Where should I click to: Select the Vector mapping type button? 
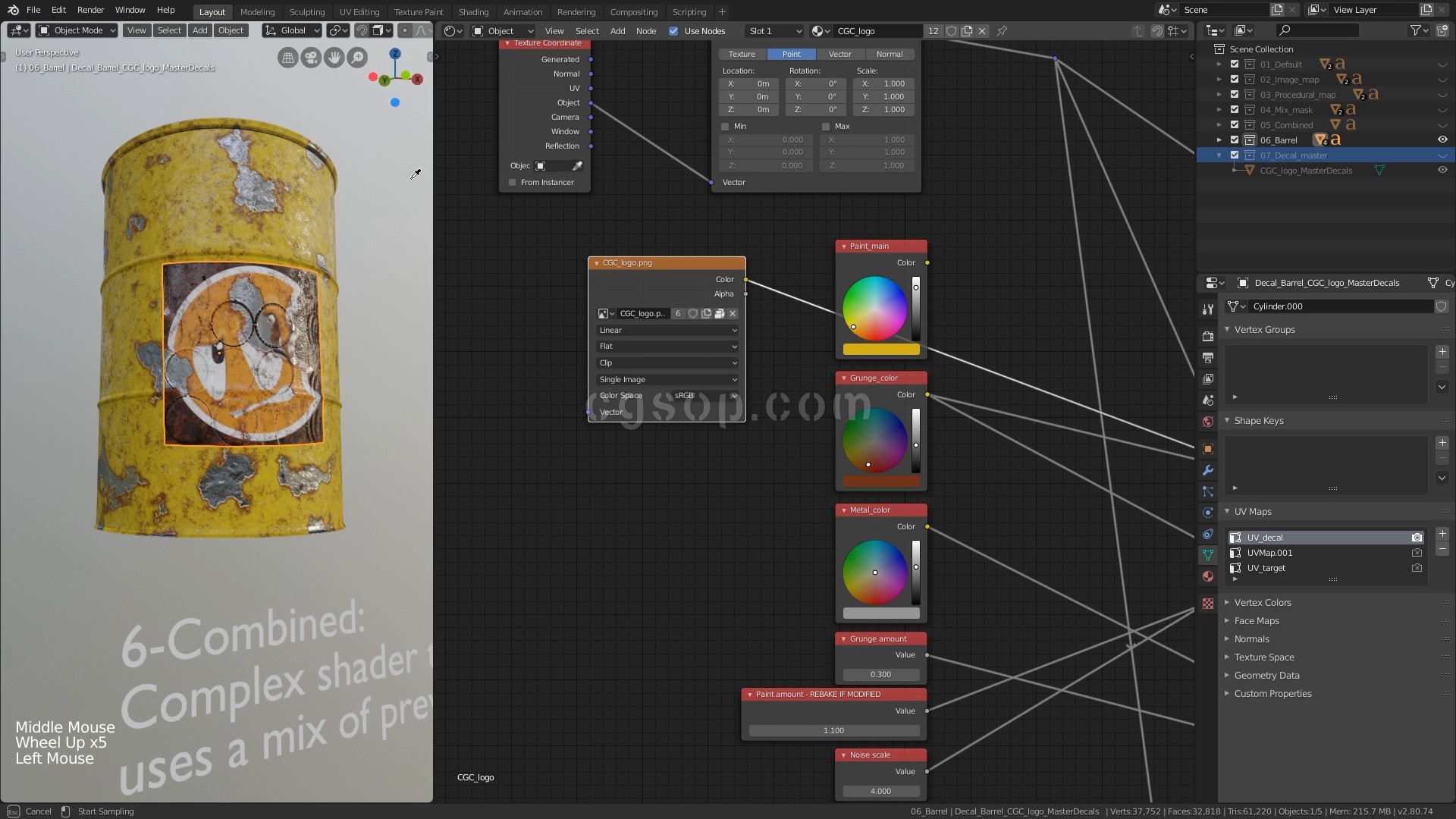[839, 55]
